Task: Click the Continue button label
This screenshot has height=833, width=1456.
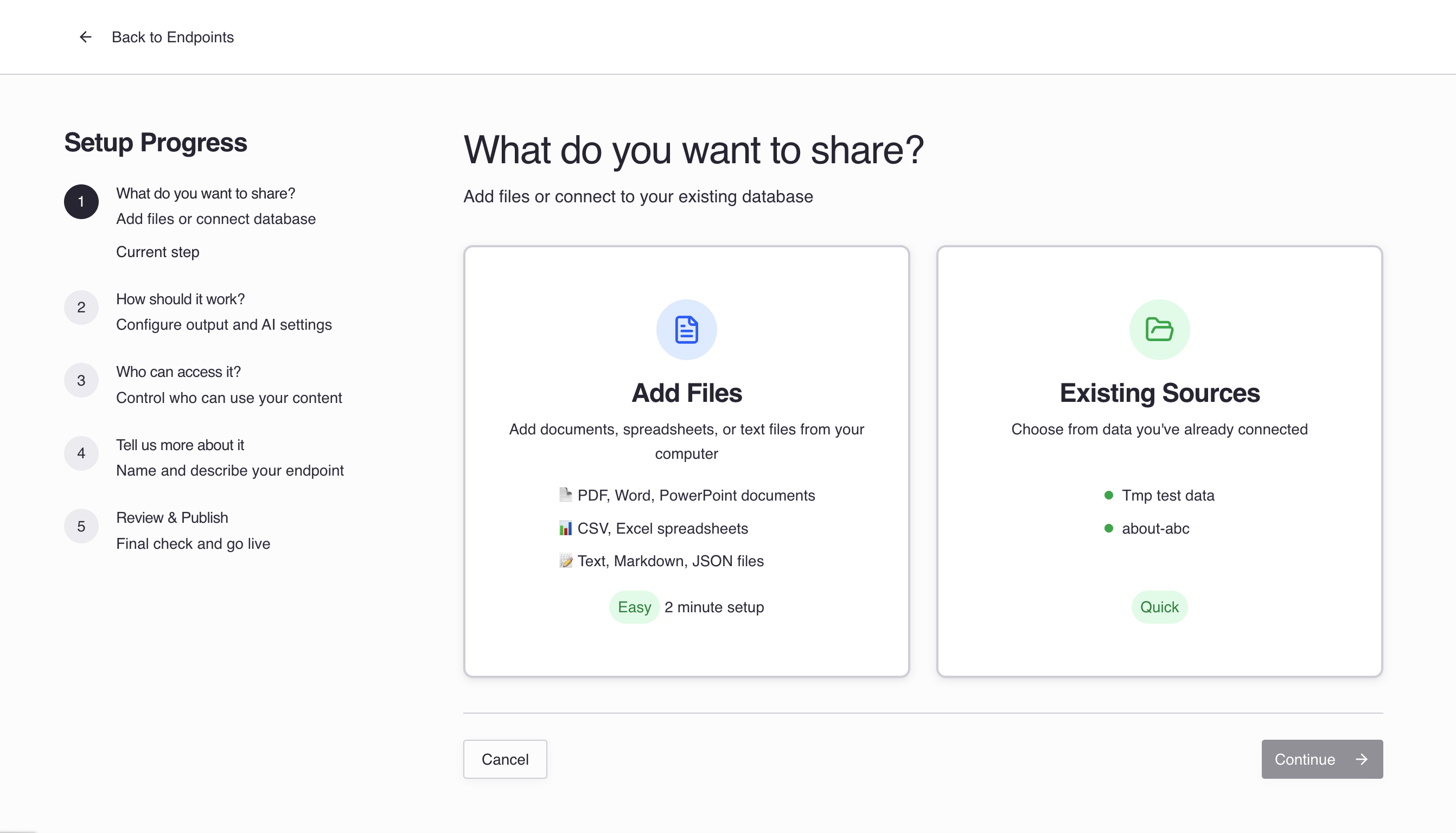Action: (1305, 759)
